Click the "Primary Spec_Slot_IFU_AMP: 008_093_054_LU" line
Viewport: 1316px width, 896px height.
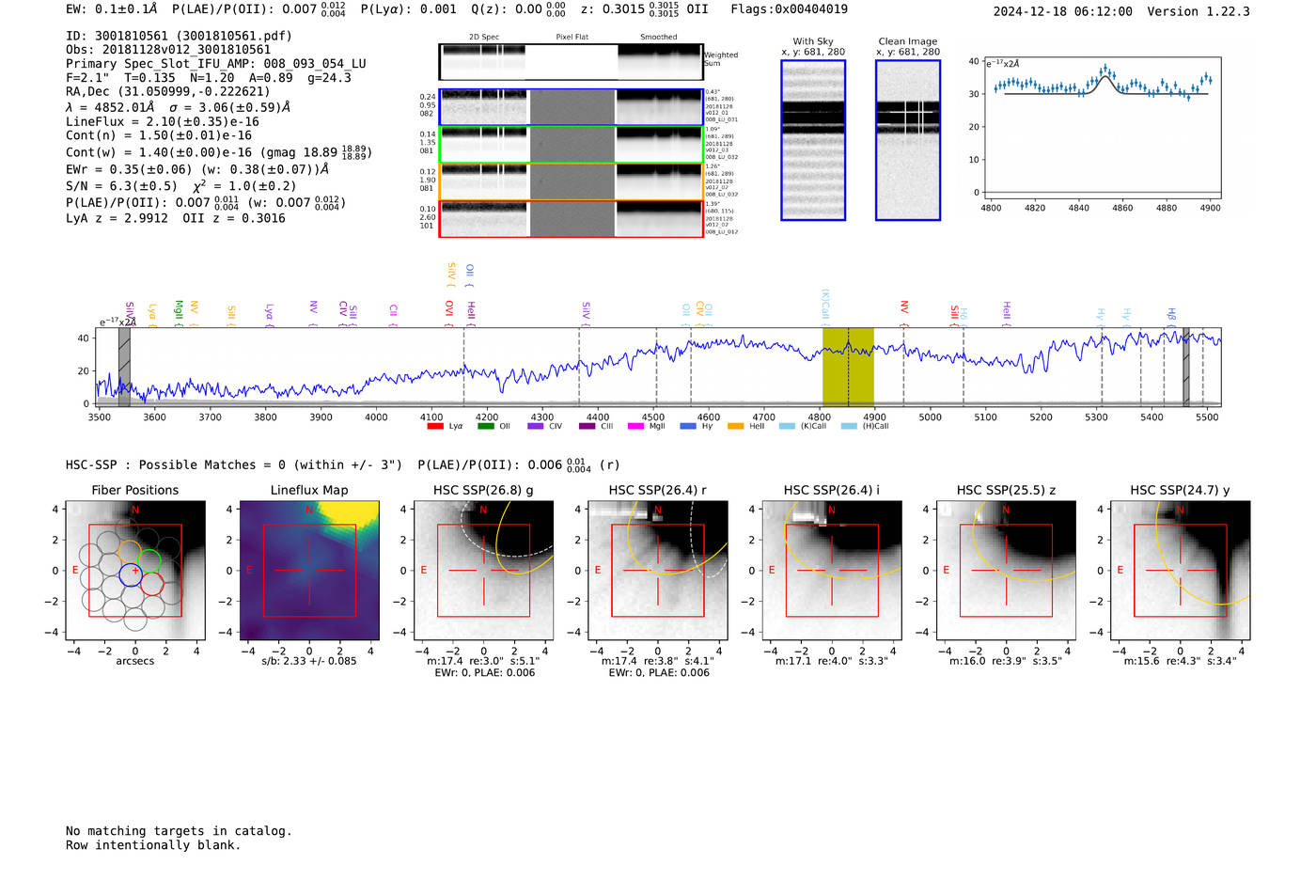pyautogui.click(x=216, y=64)
